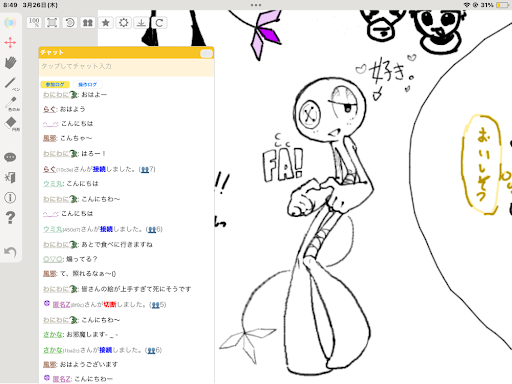The width and height of the screenshot is (512, 384).
Task: Open the participants people icon
Action: click(88, 23)
